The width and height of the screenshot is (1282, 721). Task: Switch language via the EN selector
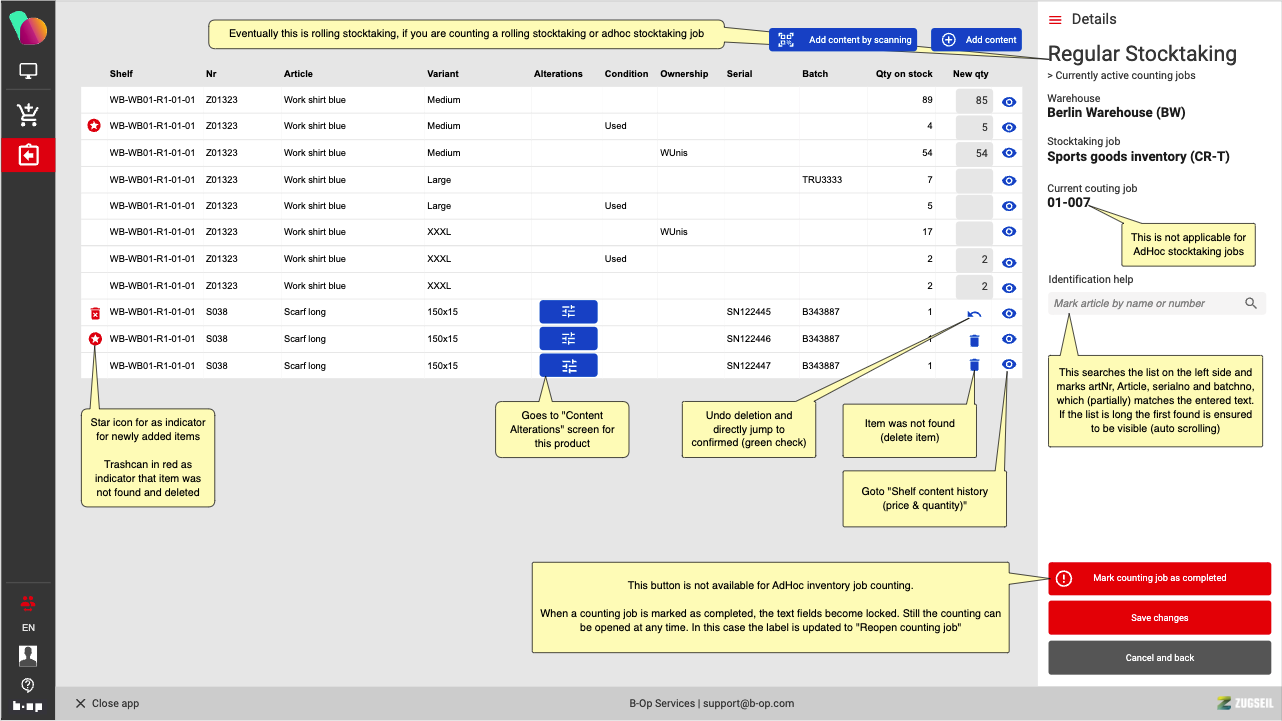[28, 628]
